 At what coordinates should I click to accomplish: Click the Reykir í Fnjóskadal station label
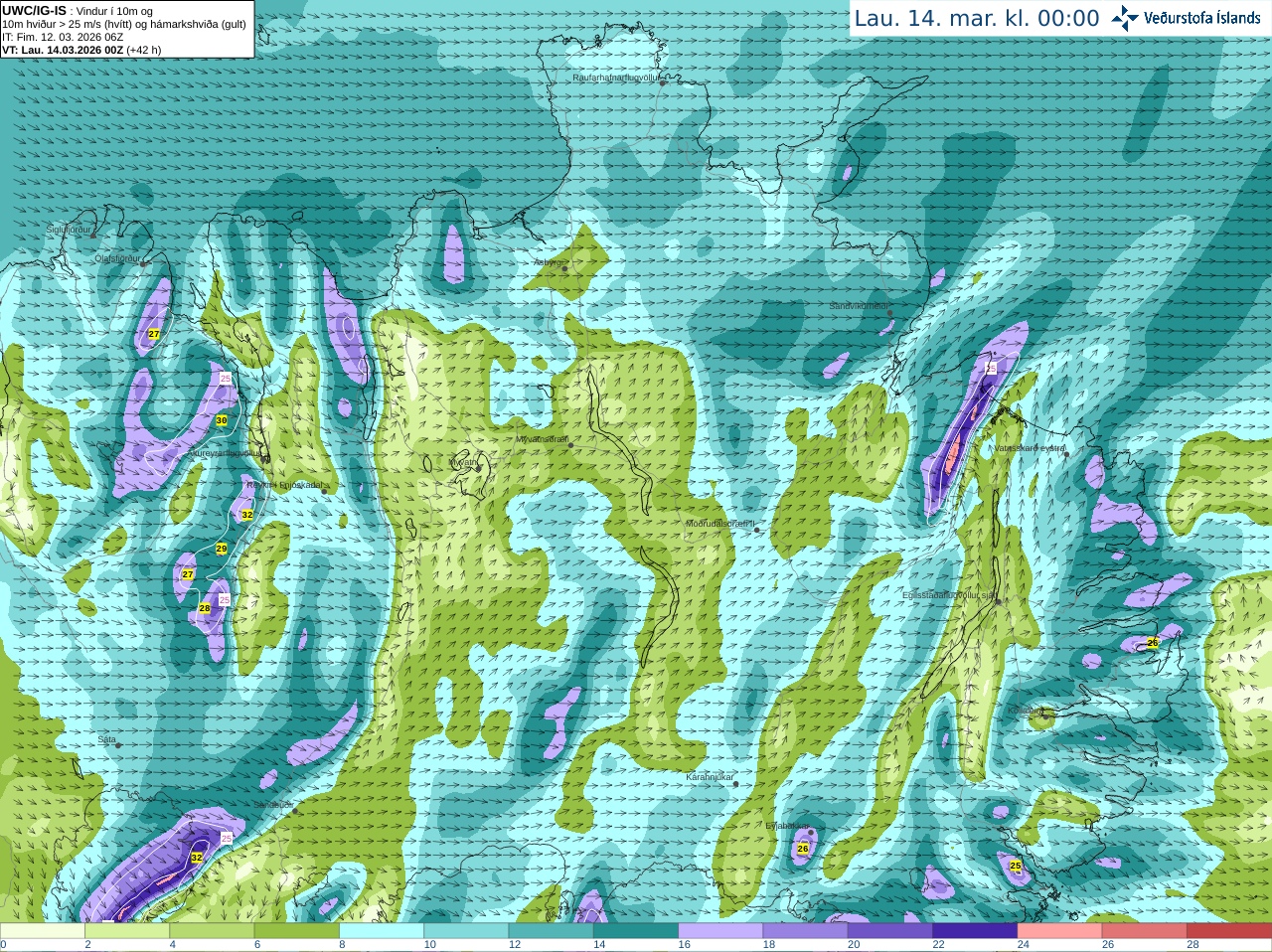284,485
